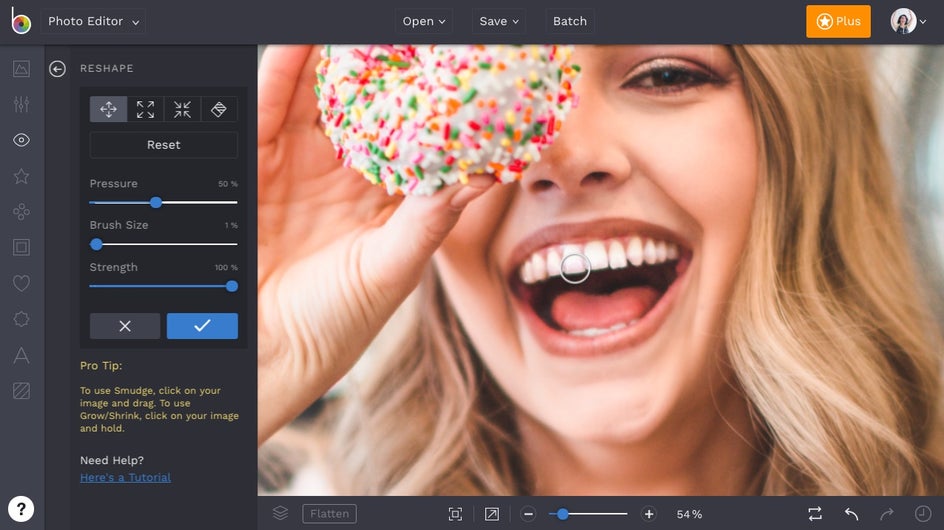944x530 pixels.
Task: Click the Pro Tip heading
Action: [x=101, y=366]
